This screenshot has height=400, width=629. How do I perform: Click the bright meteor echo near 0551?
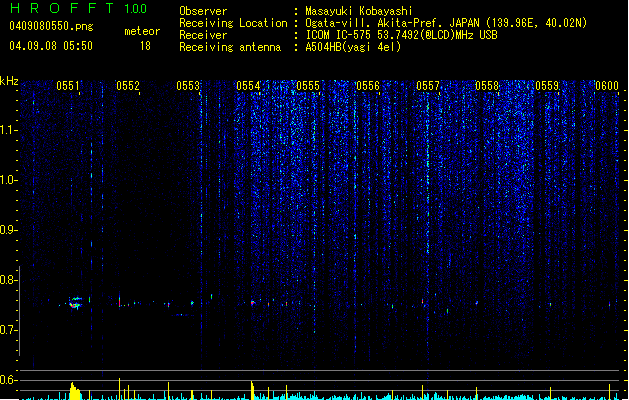[75, 303]
